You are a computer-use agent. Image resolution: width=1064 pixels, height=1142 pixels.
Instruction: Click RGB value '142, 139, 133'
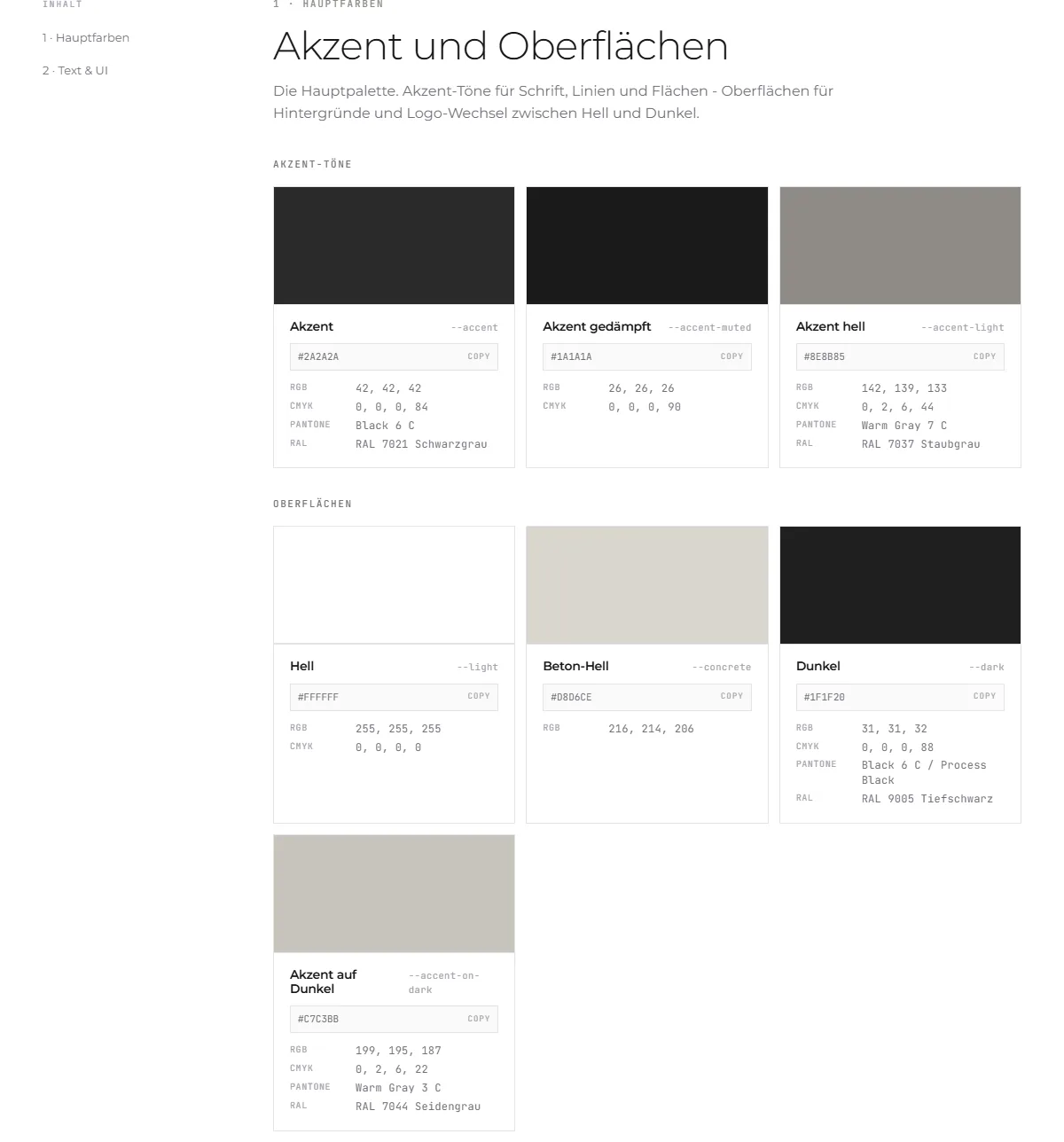tap(904, 388)
